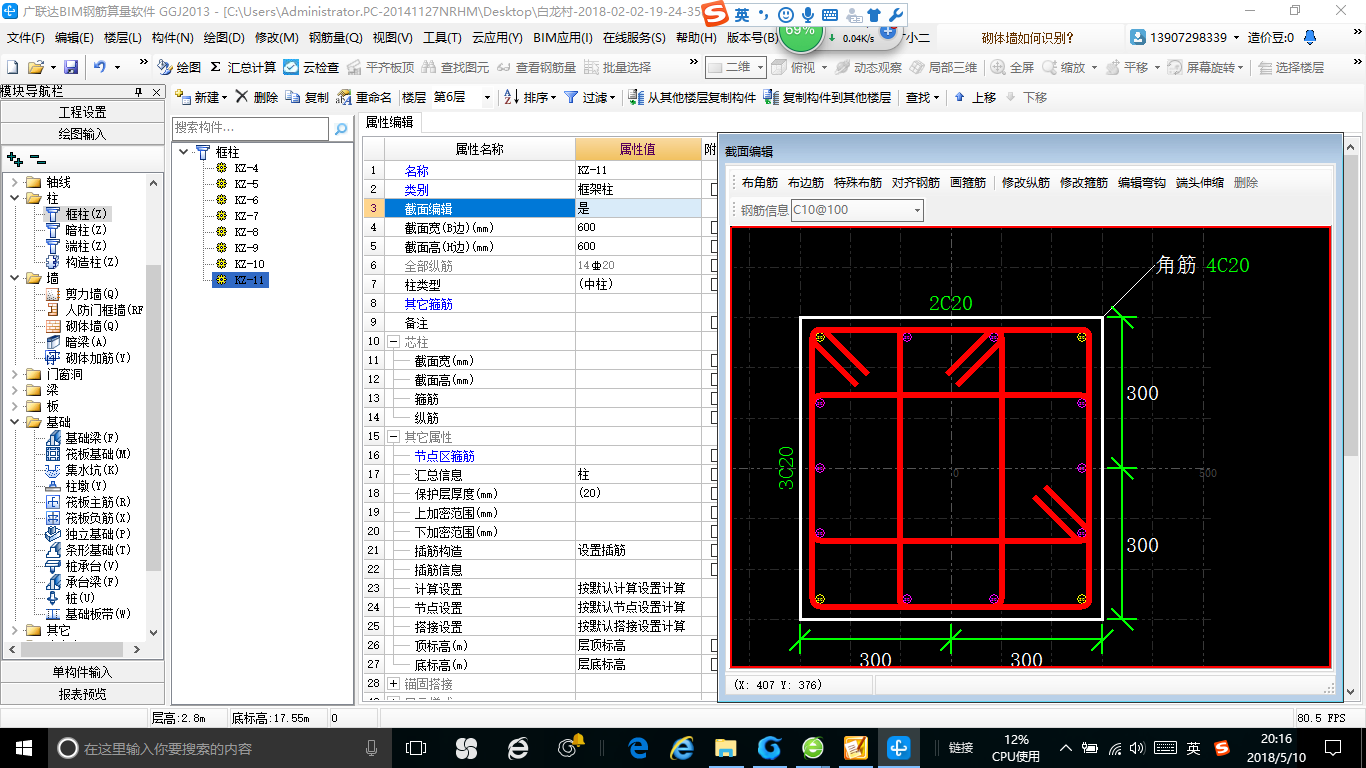Click 重命名 rename icon
Viewport: 1366px width, 768px height.
pyautogui.click(x=344, y=97)
